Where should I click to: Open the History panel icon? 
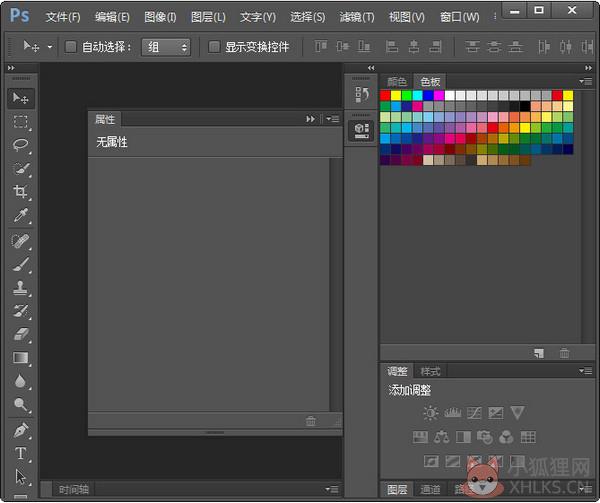[x=361, y=94]
